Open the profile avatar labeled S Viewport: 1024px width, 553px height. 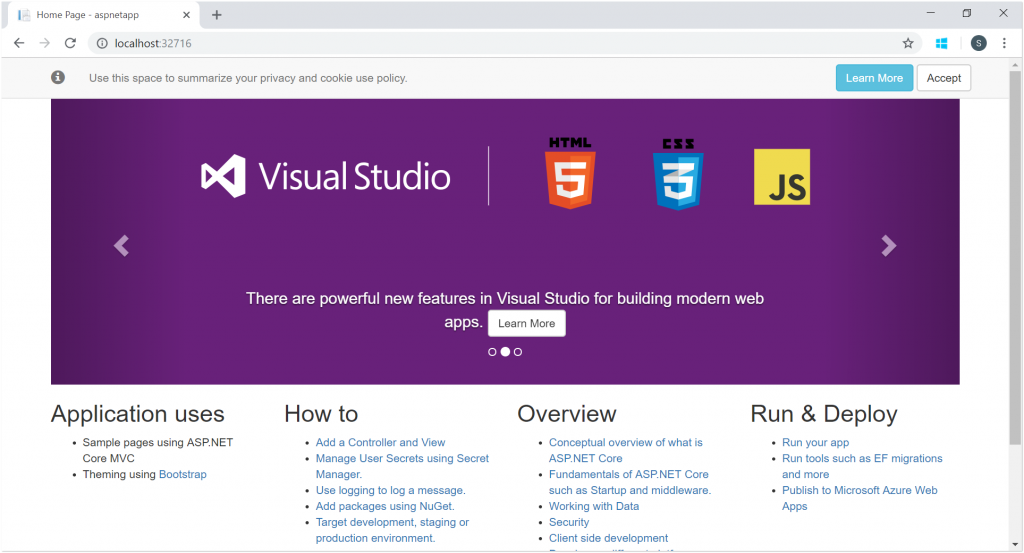(978, 43)
